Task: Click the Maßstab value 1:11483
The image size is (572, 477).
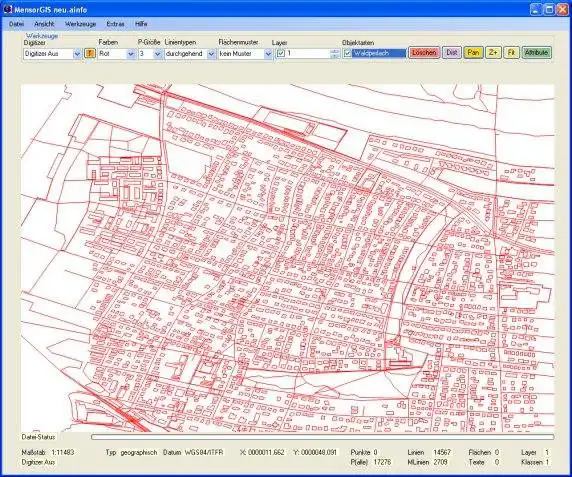Action: 63,452
